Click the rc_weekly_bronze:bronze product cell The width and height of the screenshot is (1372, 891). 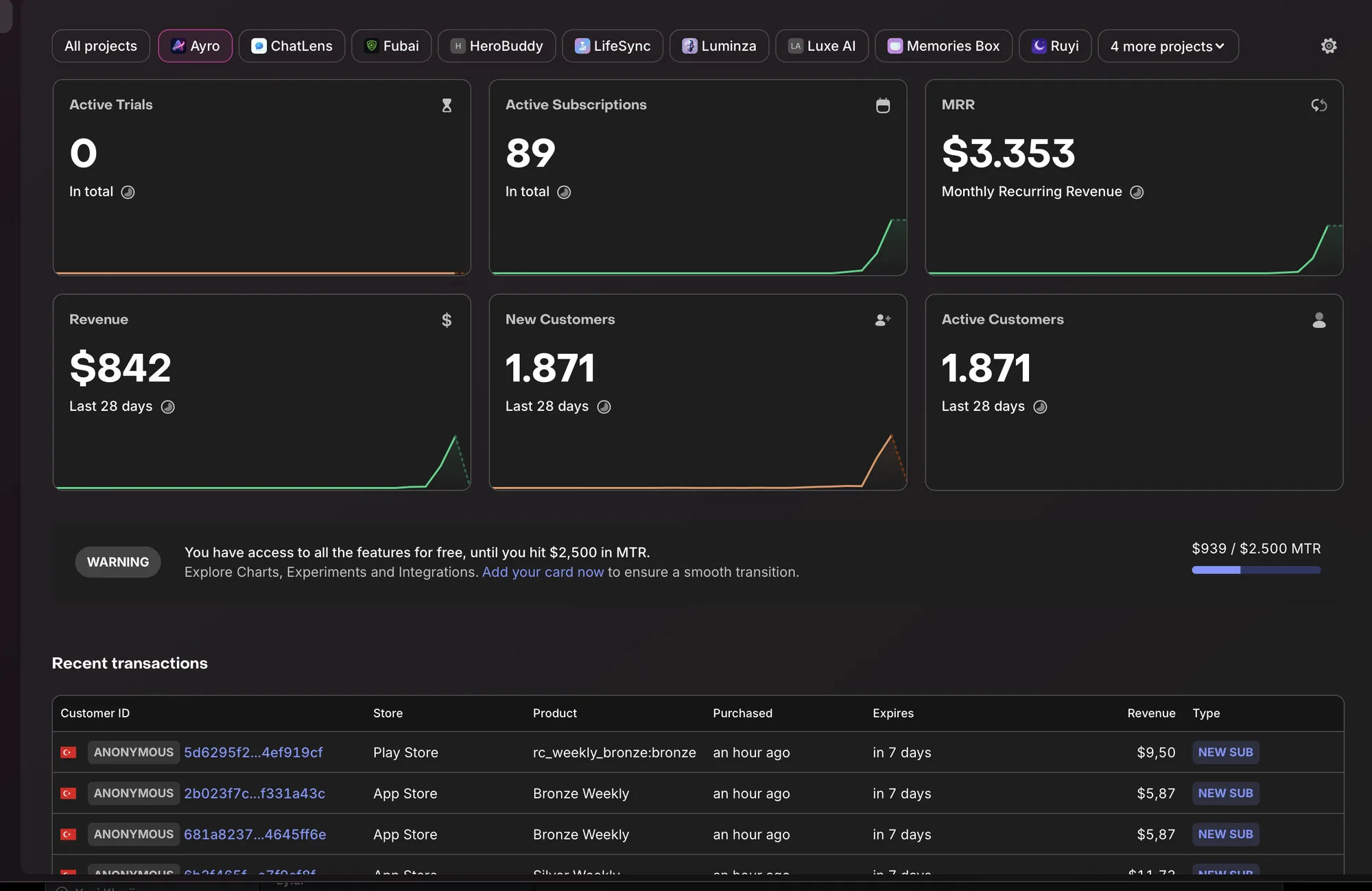pos(614,752)
